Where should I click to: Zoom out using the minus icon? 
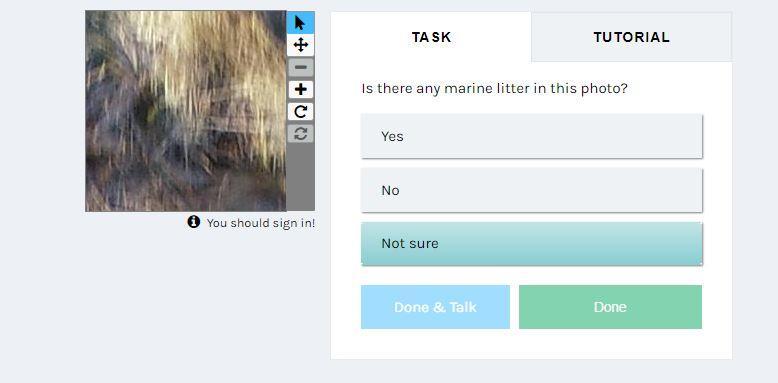click(300, 67)
